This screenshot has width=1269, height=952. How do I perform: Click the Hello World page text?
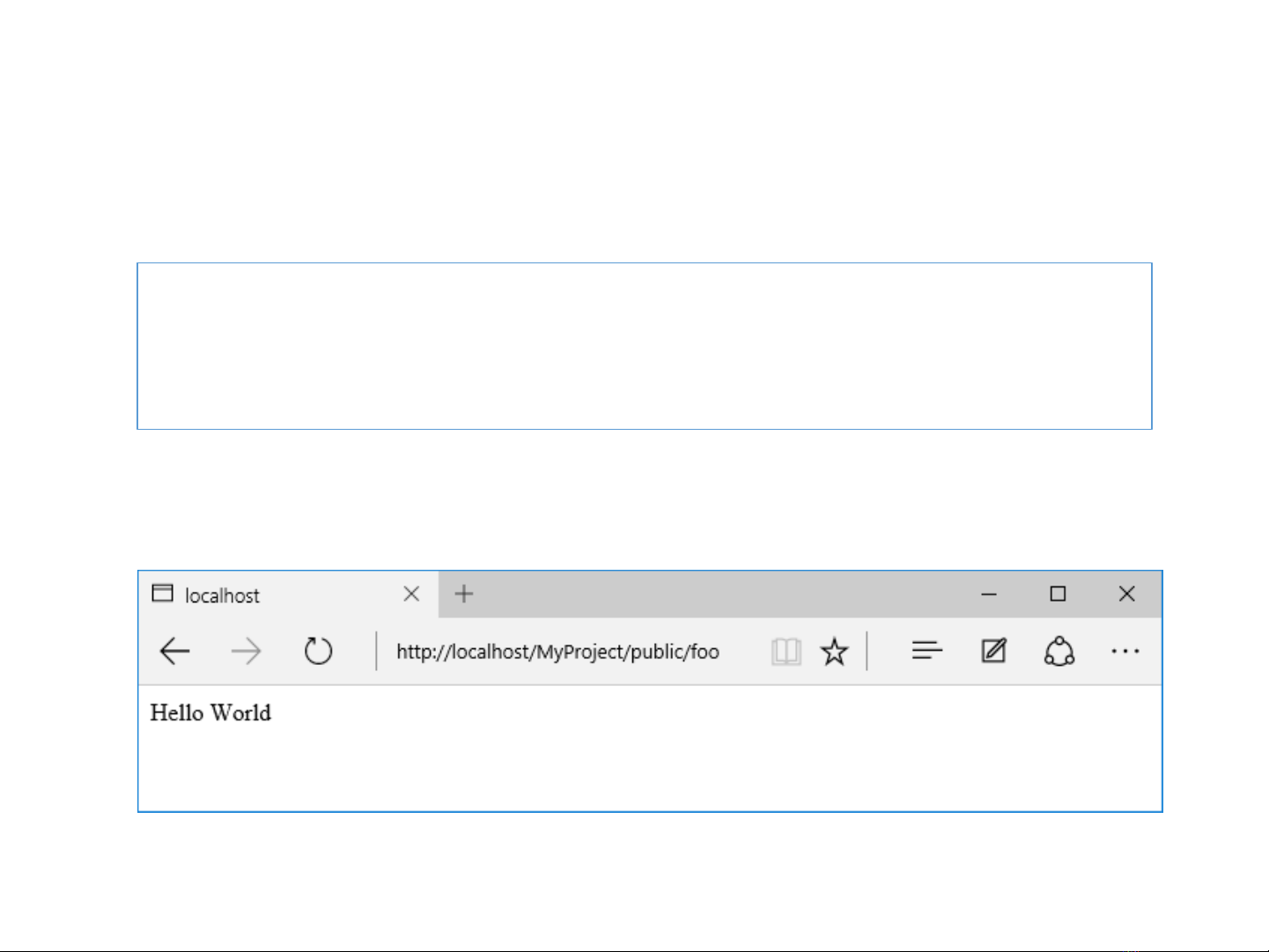tap(210, 712)
